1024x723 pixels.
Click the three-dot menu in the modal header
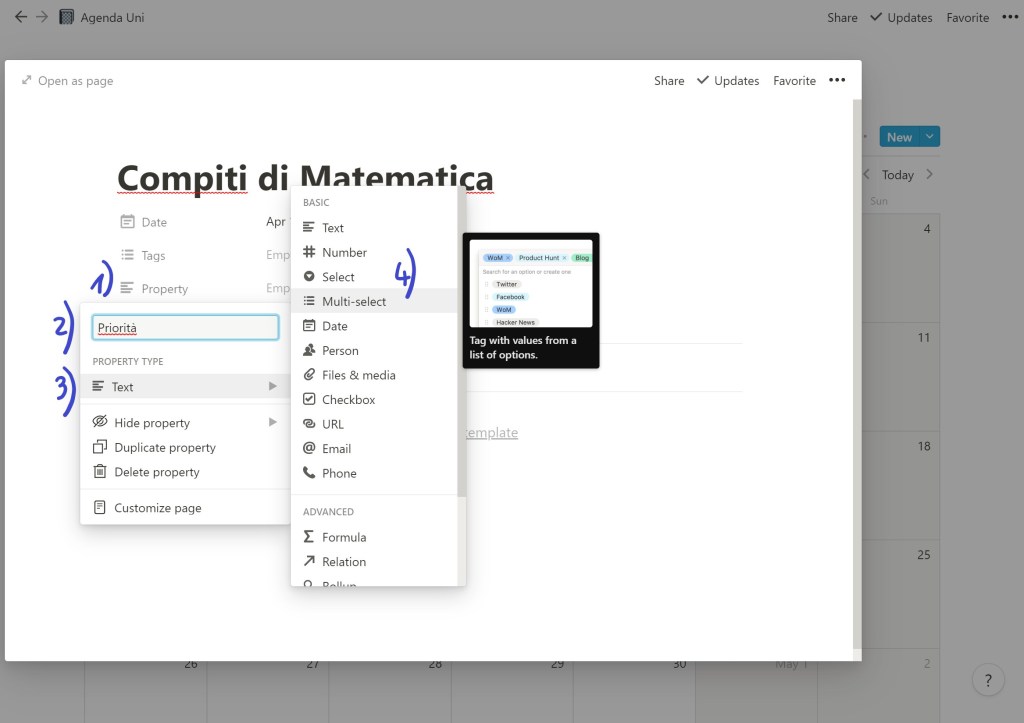[x=837, y=81]
